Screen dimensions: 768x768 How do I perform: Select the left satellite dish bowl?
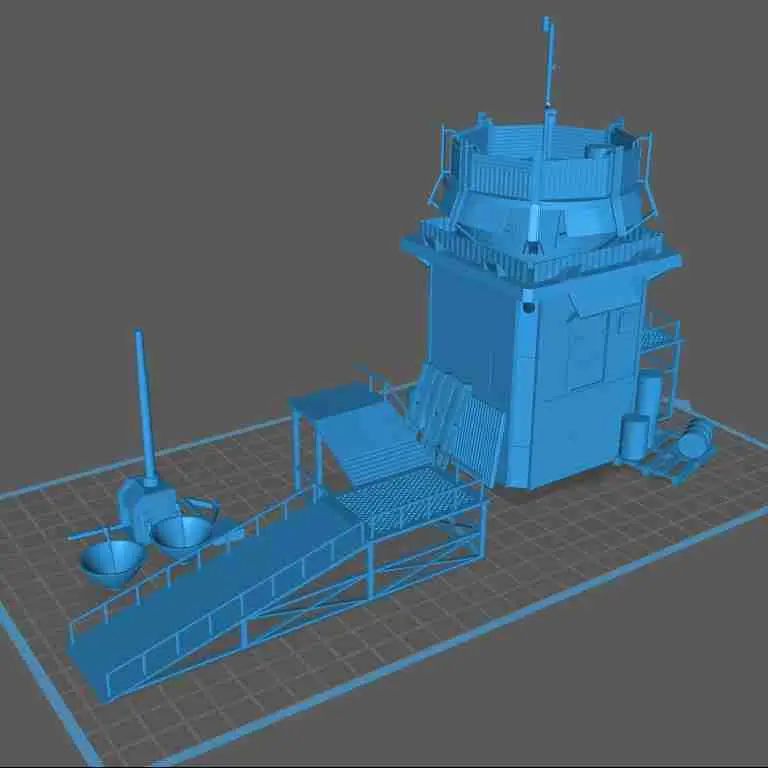pos(110,560)
